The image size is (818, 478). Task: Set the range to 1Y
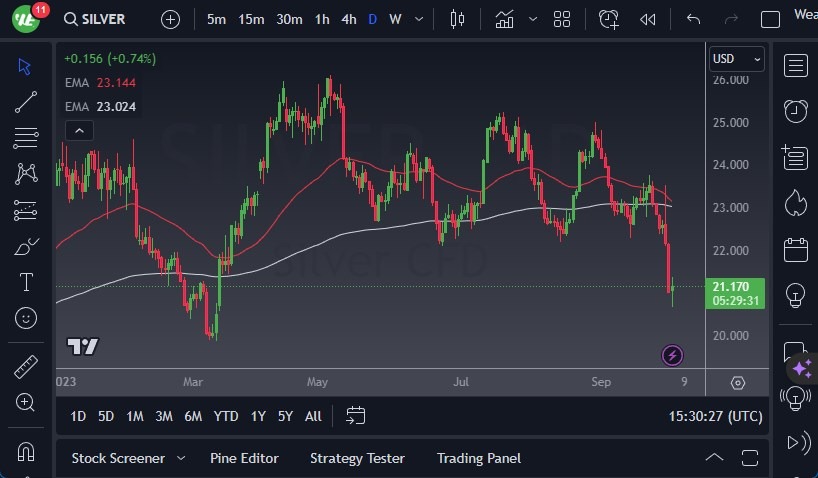[x=258, y=416]
